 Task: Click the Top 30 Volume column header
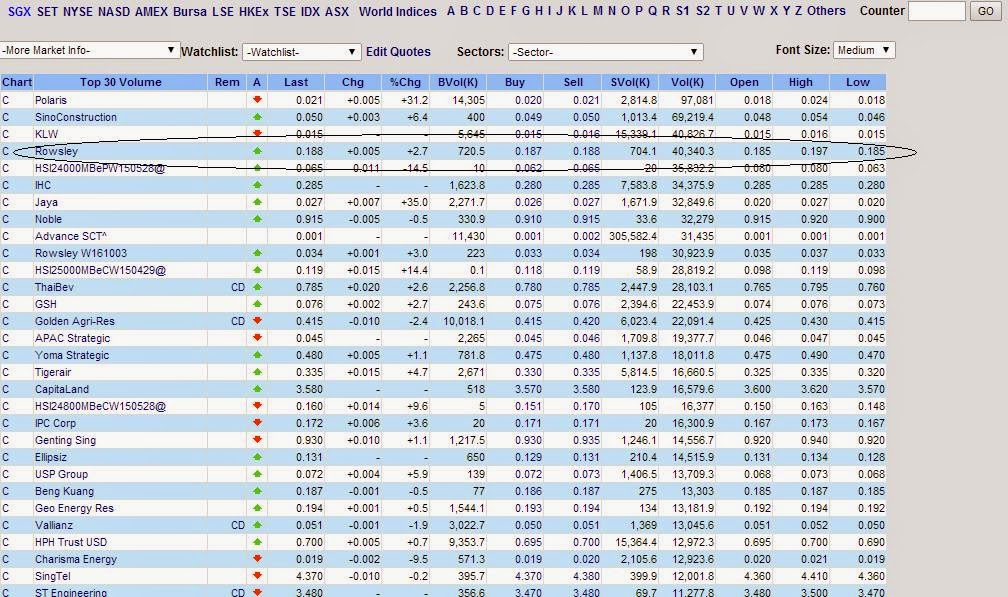tap(120, 82)
